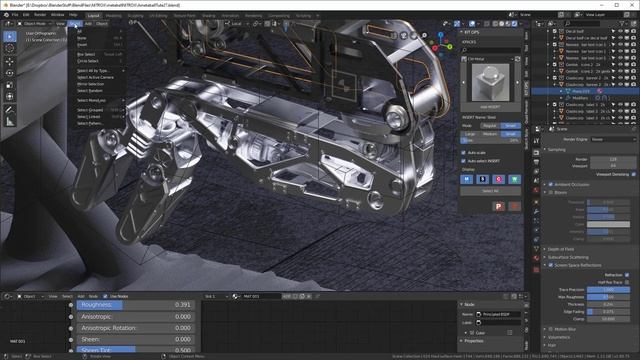Screen dimensions: 640x360
Task: Open the Render menu in top bar
Action: (40, 15)
